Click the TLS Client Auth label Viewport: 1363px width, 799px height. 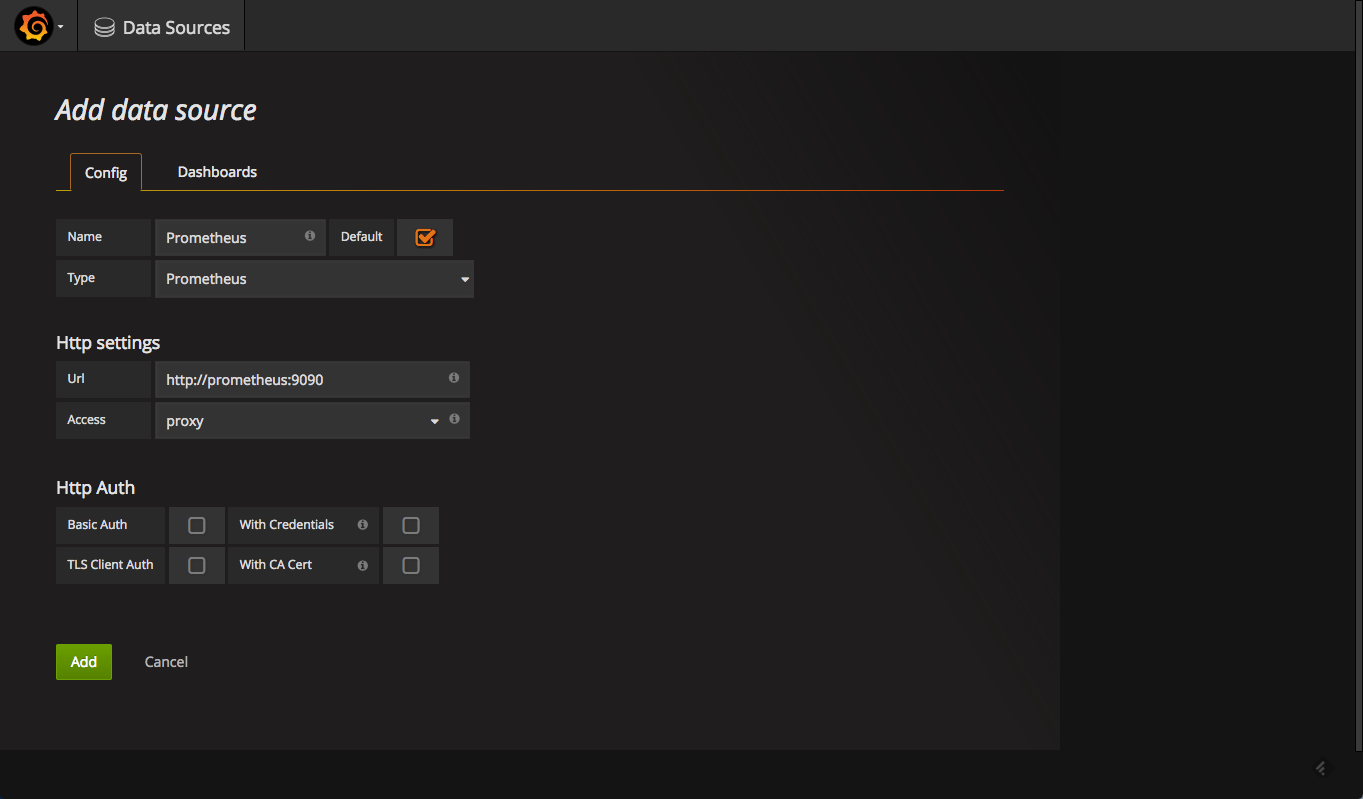point(111,565)
